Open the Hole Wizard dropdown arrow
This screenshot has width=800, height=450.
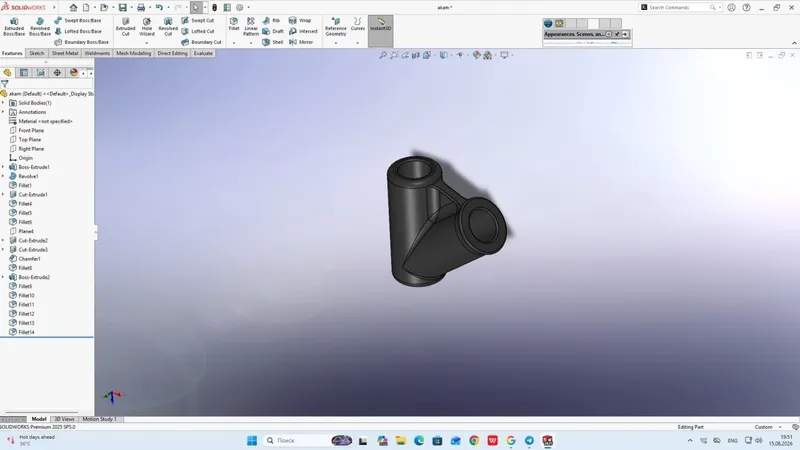point(146,43)
